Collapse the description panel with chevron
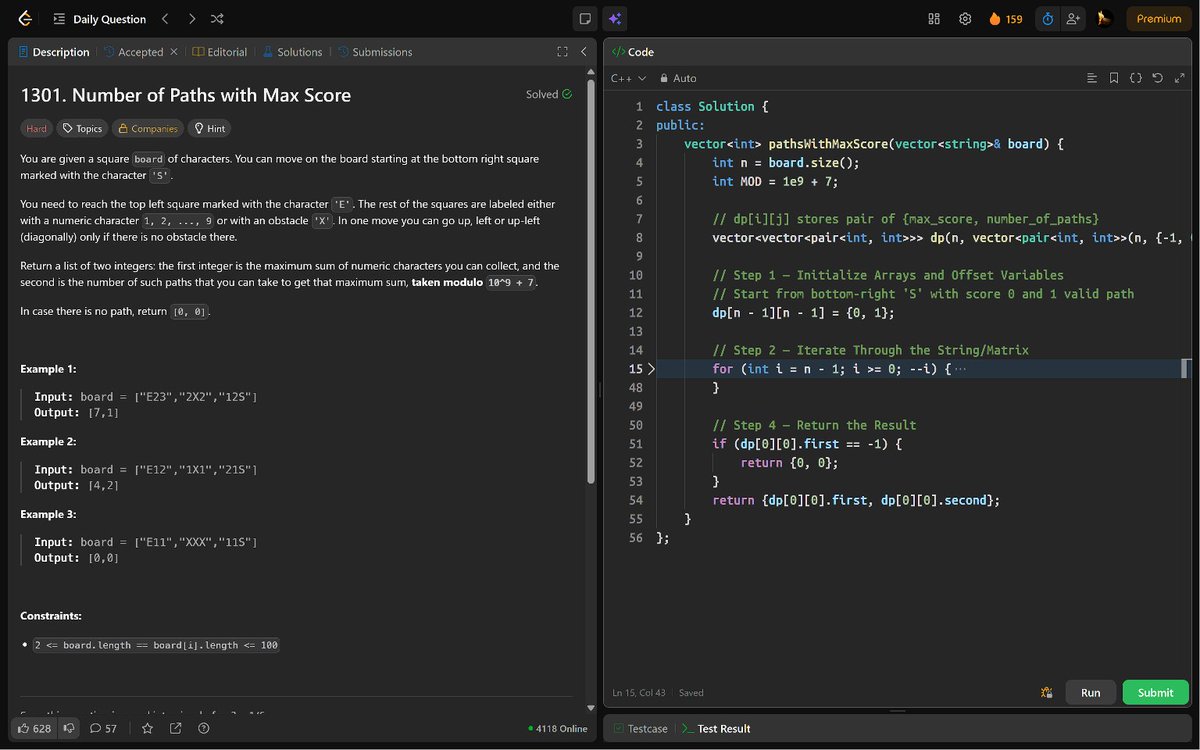Viewport: 1200px width, 750px height. pyautogui.click(x=583, y=52)
